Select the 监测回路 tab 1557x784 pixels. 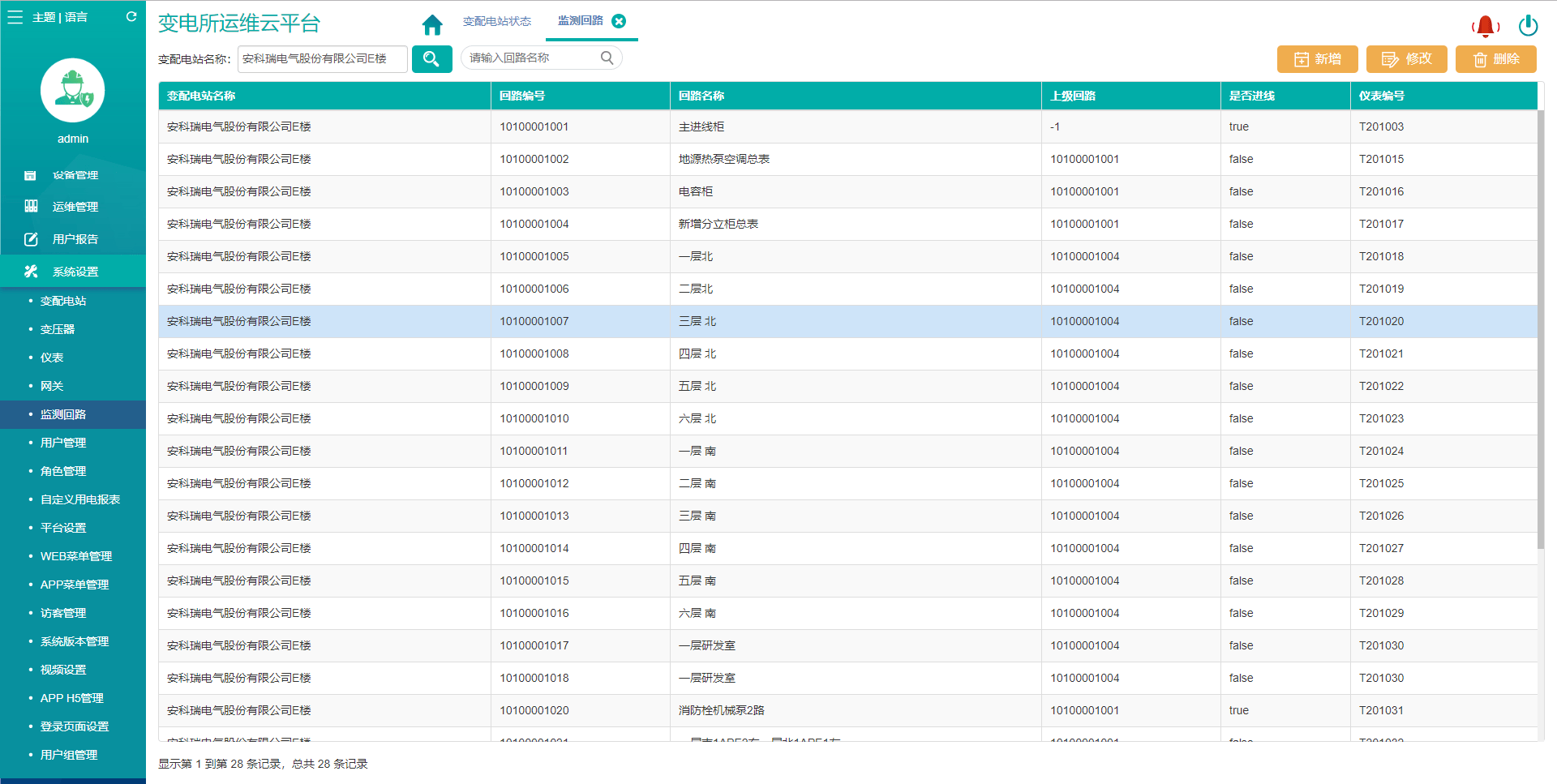(581, 20)
